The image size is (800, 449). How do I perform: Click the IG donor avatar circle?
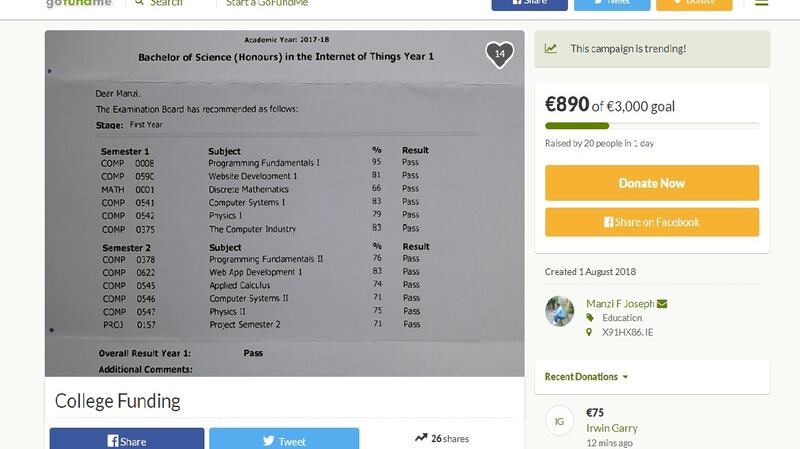(560, 421)
